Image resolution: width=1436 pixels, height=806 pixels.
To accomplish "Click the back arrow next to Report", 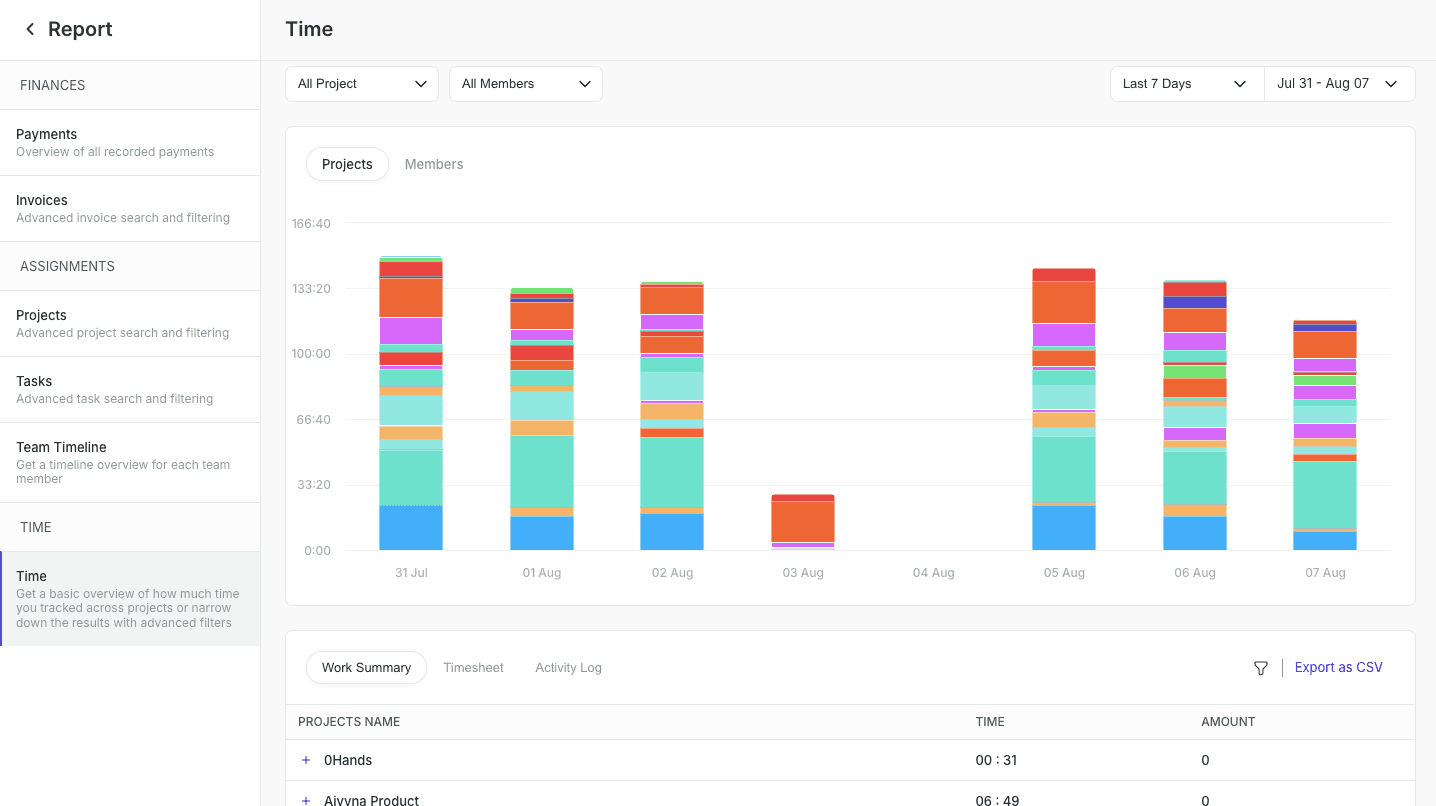I will (x=30, y=29).
